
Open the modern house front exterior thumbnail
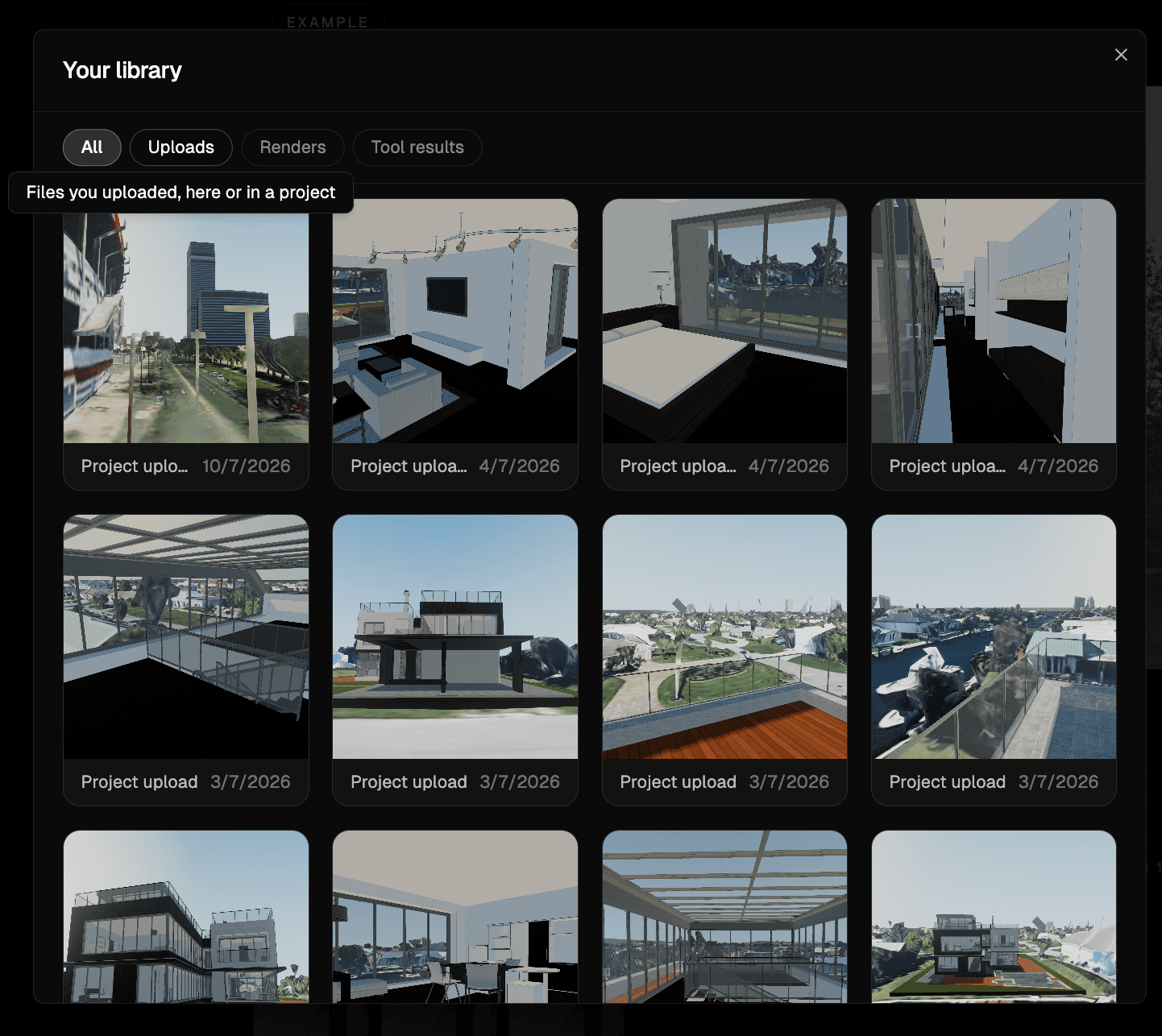455,636
